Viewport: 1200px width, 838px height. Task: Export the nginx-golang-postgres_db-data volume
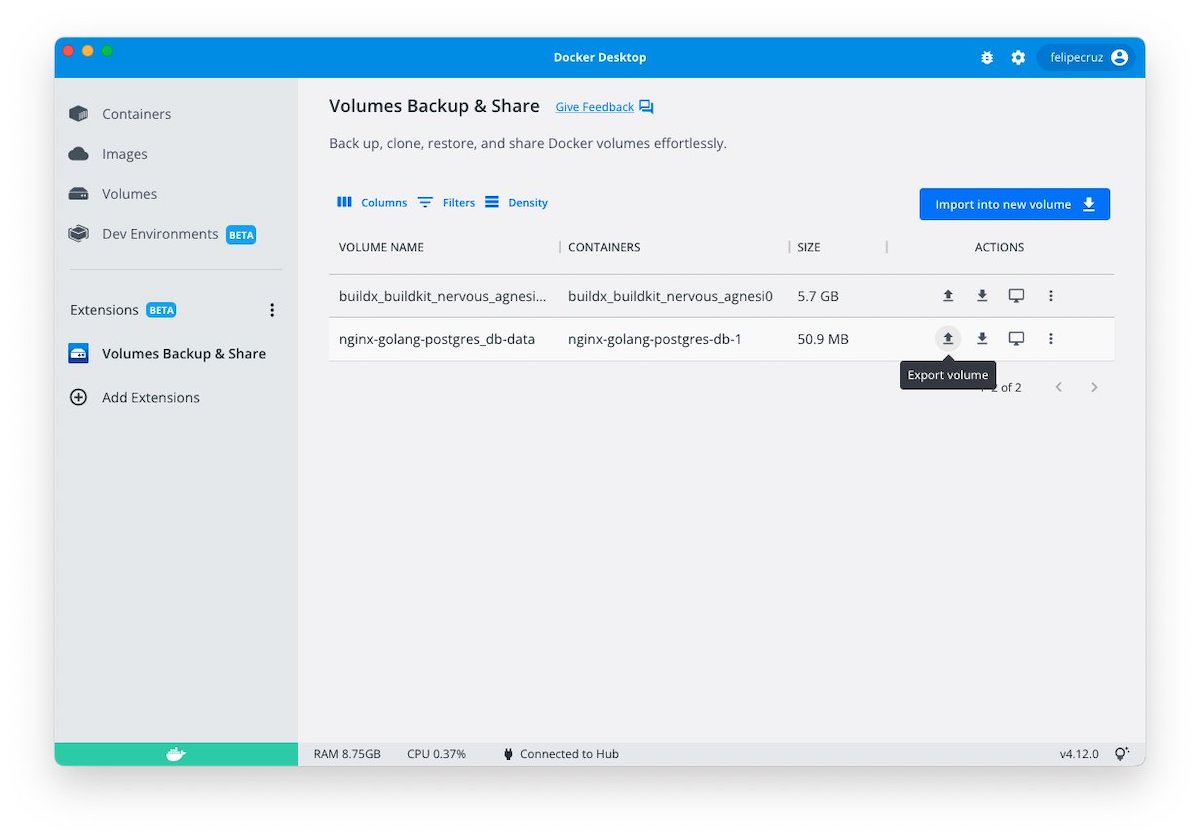[x=947, y=338]
